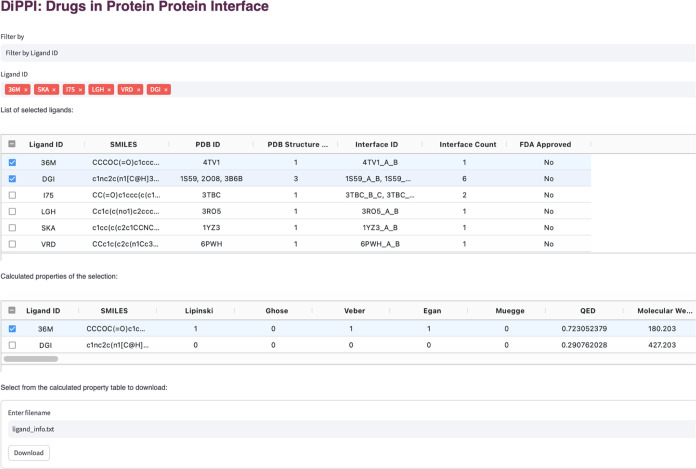Check the VRD ligand row checkbox

12,244
